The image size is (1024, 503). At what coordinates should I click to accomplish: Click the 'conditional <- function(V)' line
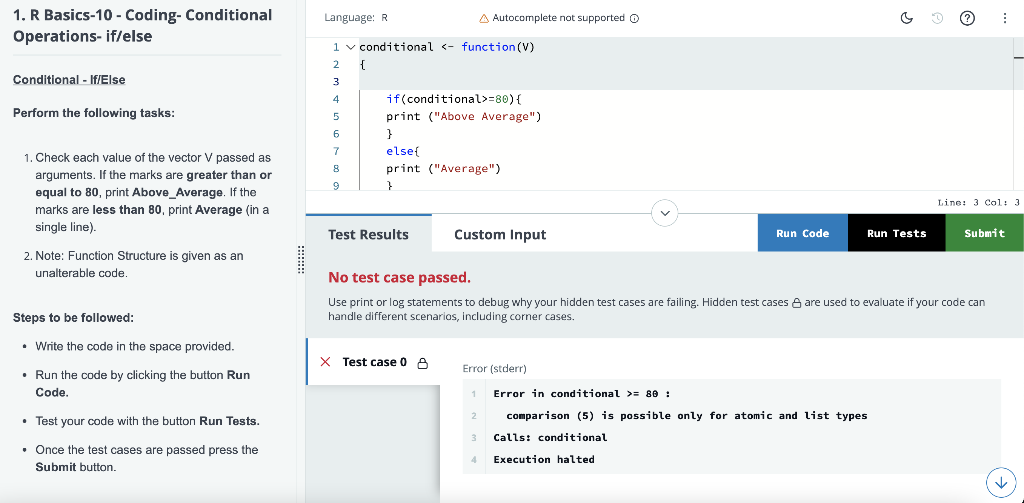447,47
